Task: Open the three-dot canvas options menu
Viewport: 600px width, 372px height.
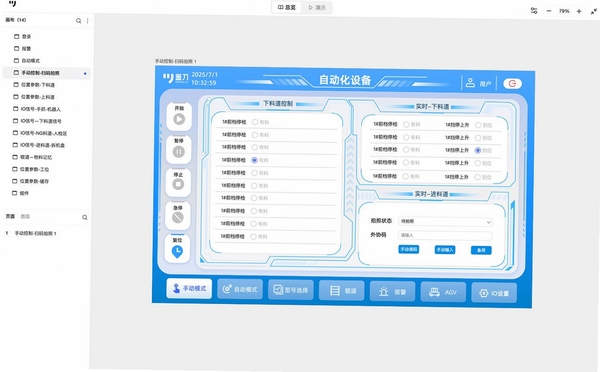Action: (88, 21)
